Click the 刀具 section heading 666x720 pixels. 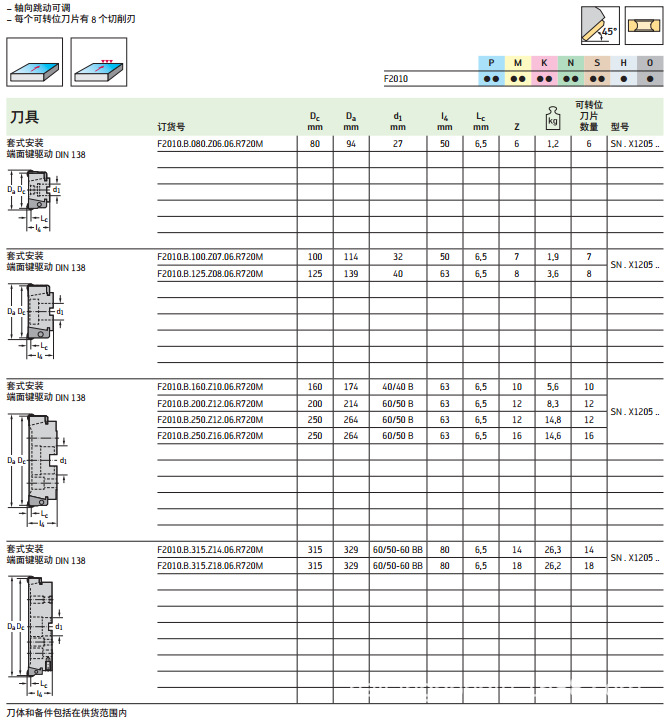tap(25, 118)
